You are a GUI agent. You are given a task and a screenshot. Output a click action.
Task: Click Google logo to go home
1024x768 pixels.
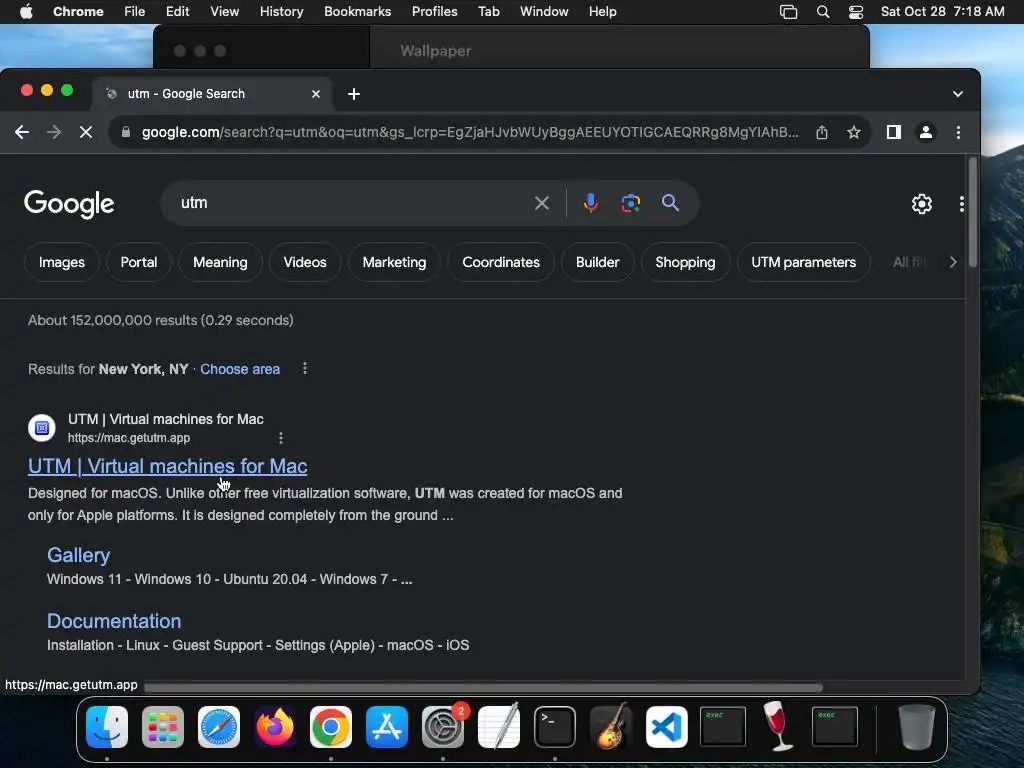[69, 204]
